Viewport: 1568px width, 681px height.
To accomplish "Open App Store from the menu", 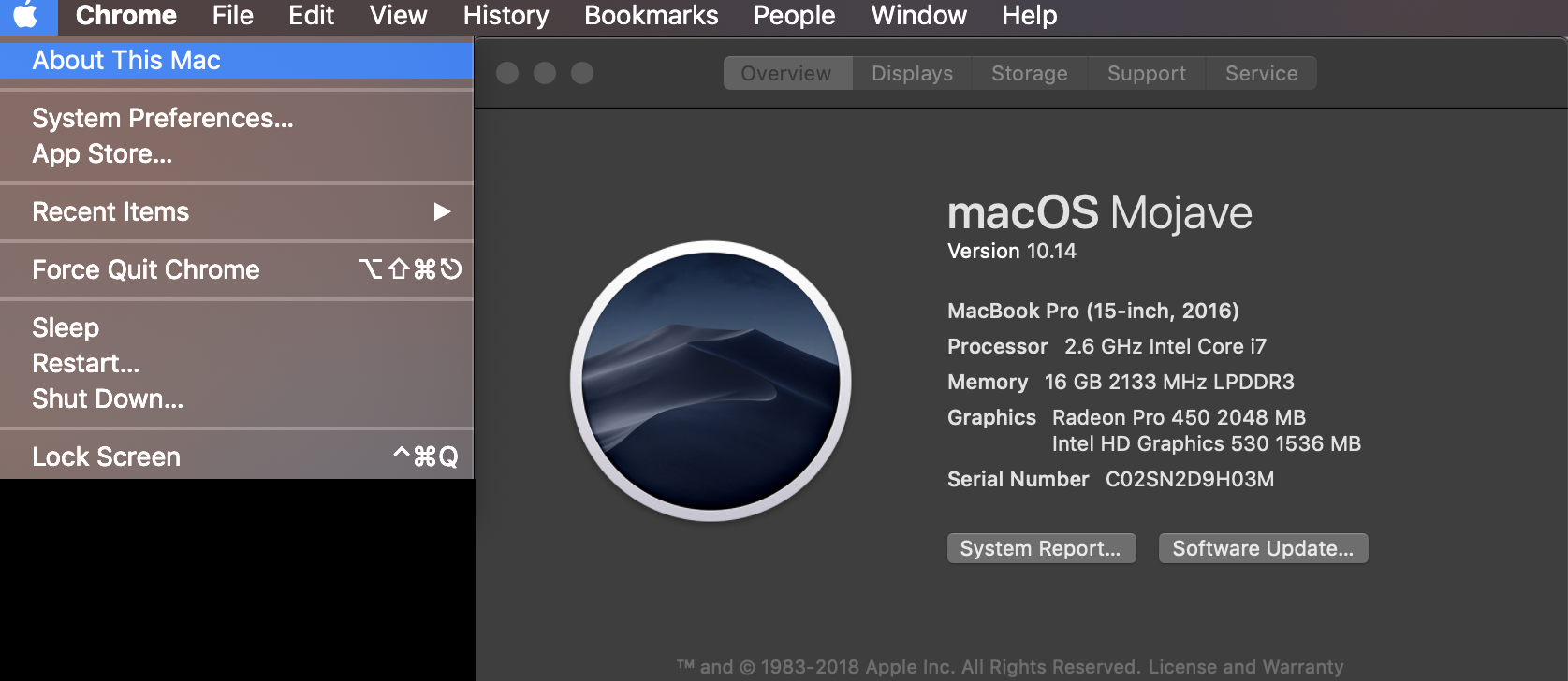I will pyautogui.click(x=102, y=154).
